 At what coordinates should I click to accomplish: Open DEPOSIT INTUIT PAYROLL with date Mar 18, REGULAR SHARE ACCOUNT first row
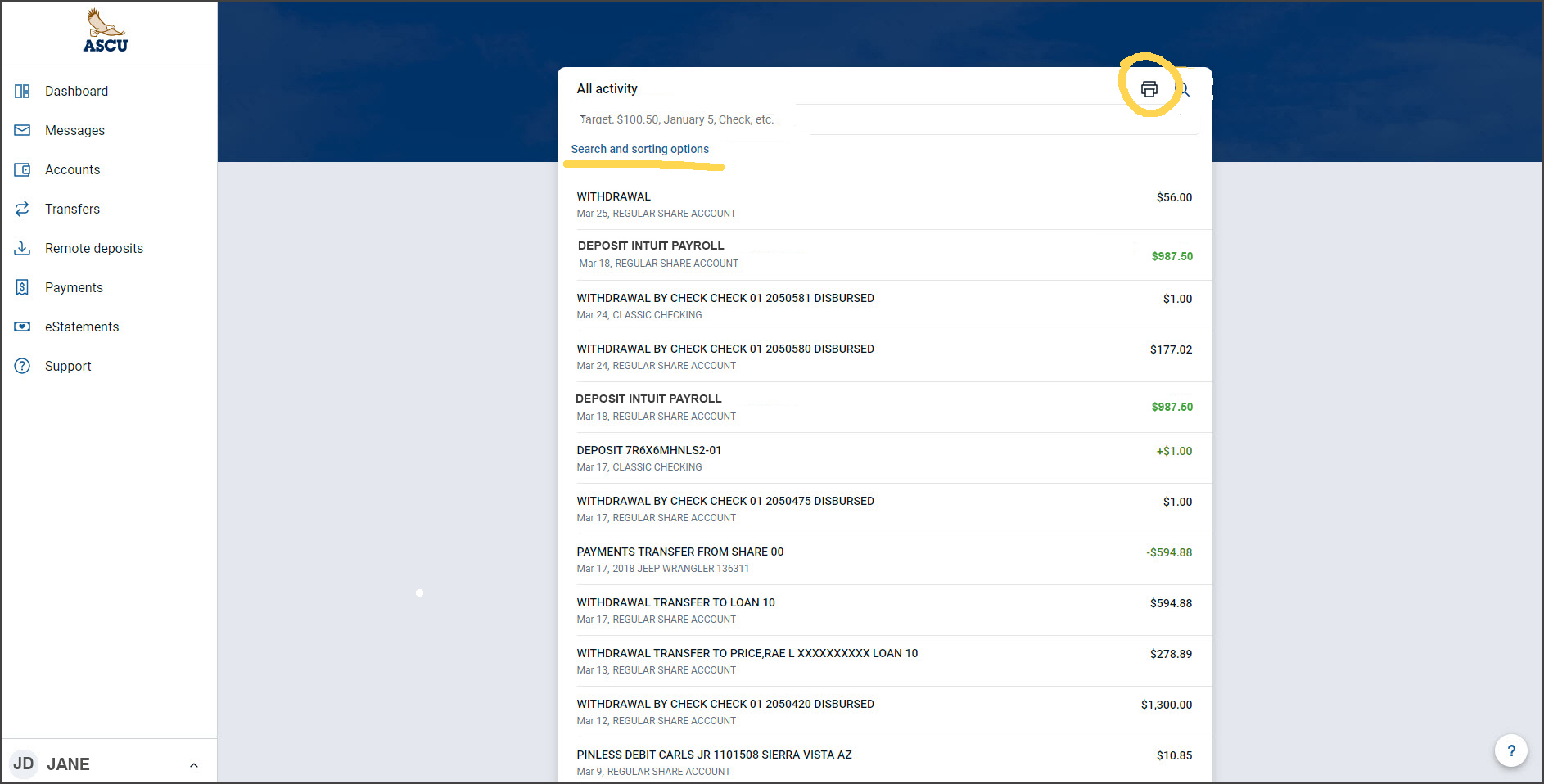(x=884, y=255)
